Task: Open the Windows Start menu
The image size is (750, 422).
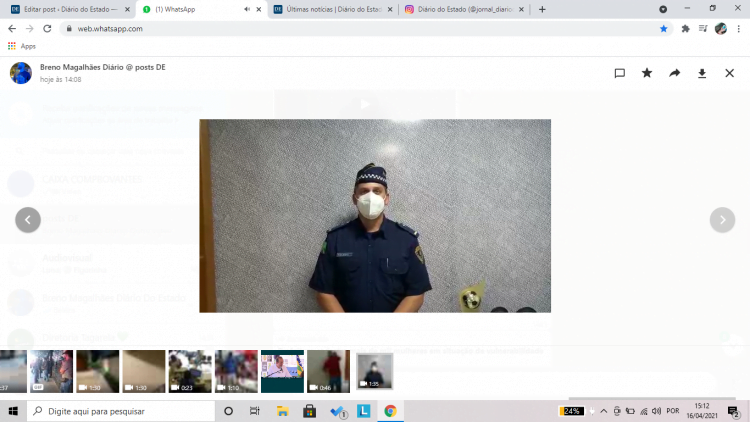Action: click(x=13, y=411)
